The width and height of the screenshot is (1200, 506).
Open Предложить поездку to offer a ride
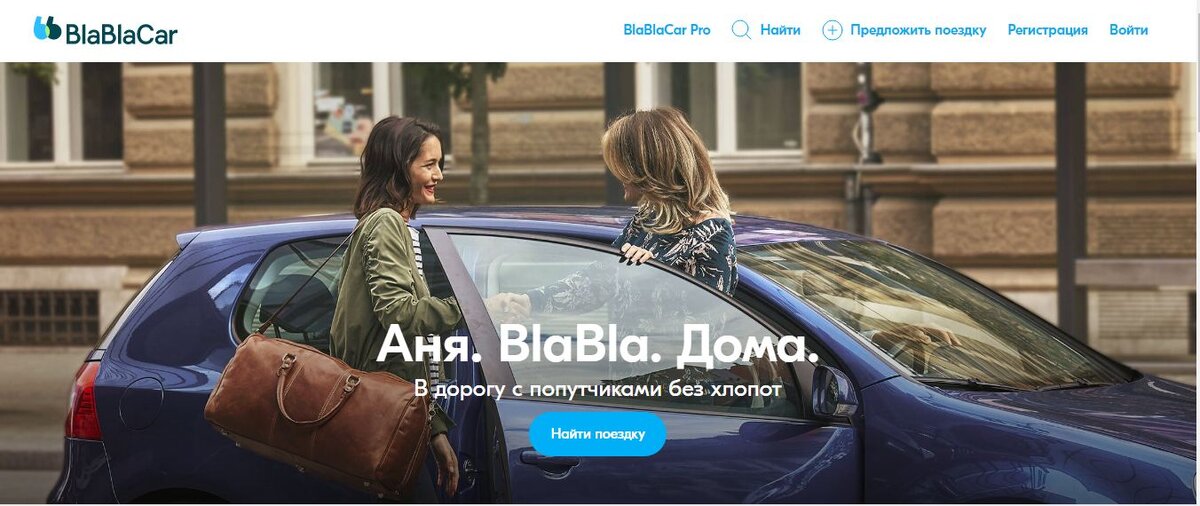click(x=918, y=30)
